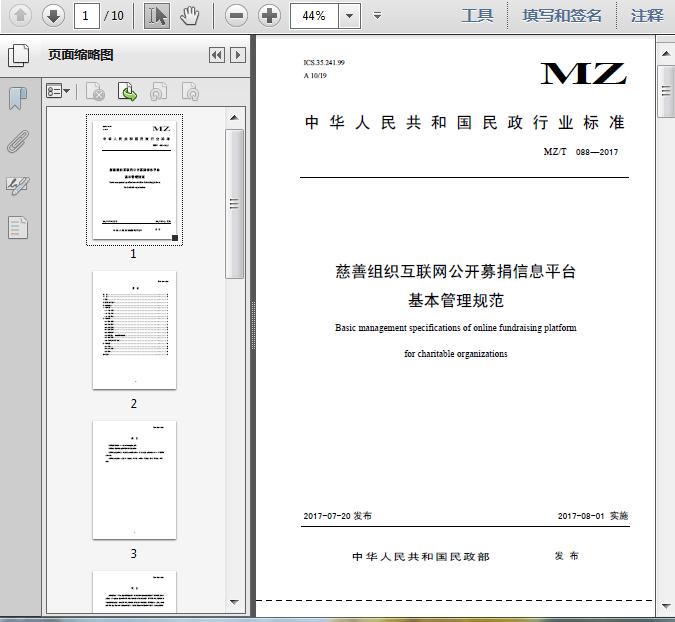This screenshot has height=622, width=675.
Task: Select the Hand pan tool
Action: pos(190,15)
